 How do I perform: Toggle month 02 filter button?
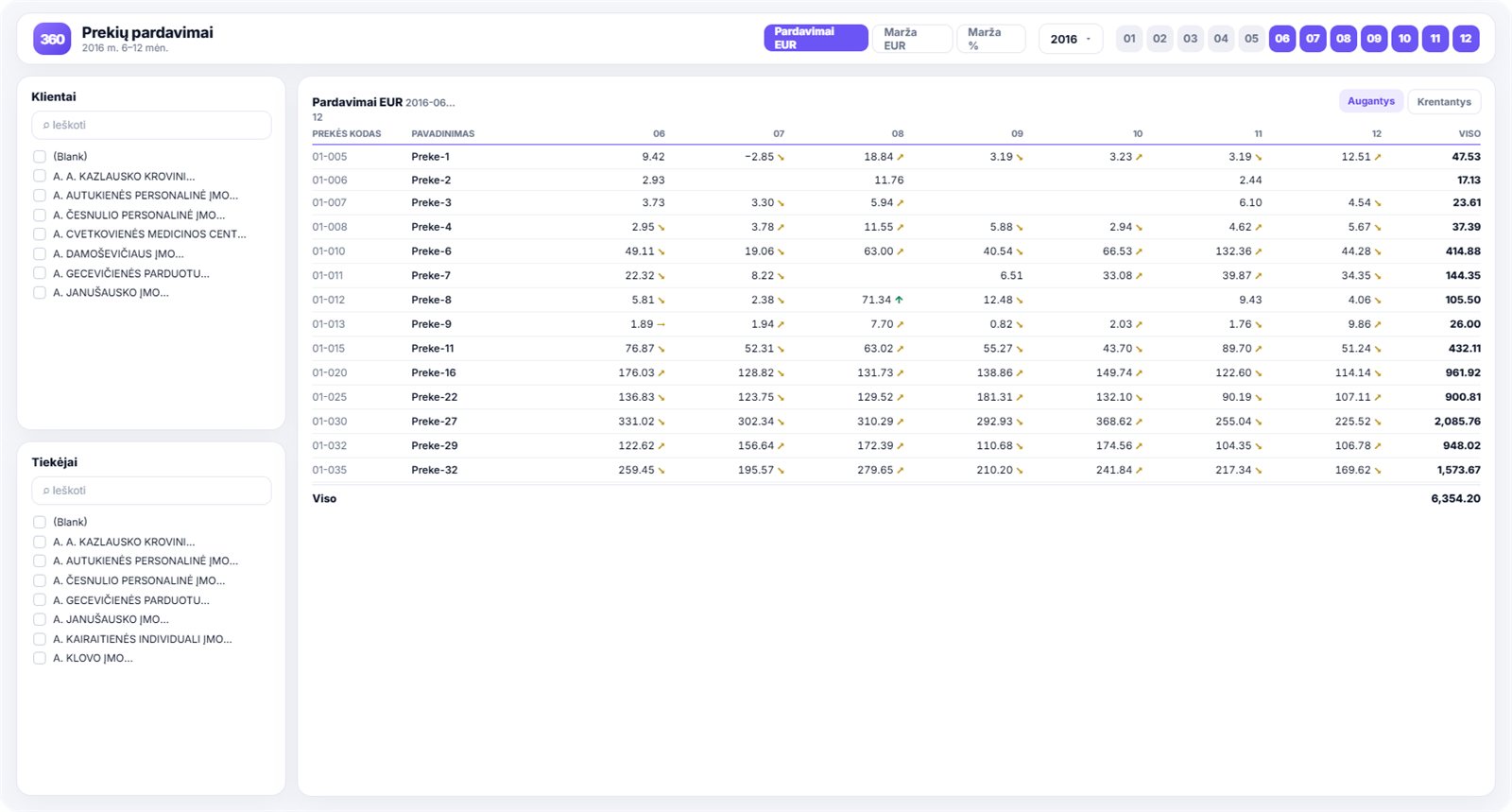pos(1160,39)
